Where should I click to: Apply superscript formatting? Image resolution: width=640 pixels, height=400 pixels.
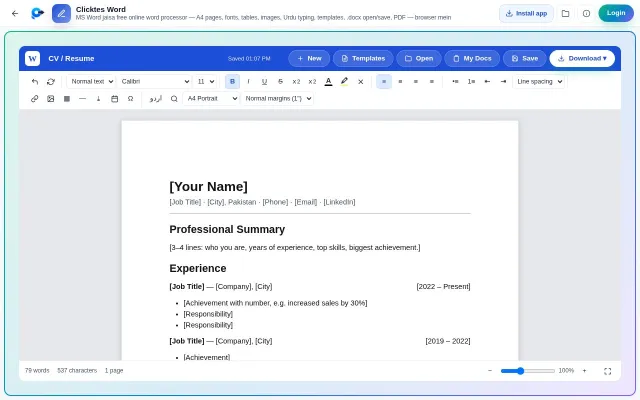312,82
